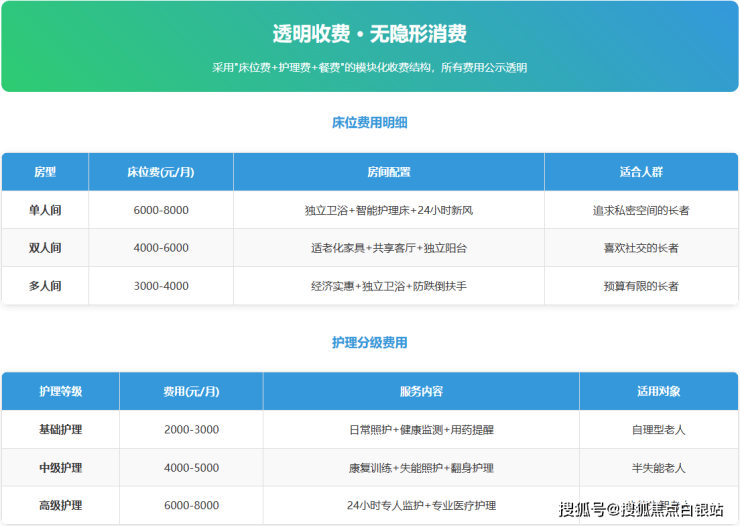
Task: Select the 适老化家具+共享客厅+独立阳台 cell
Action: pyautogui.click(x=388, y=248)
